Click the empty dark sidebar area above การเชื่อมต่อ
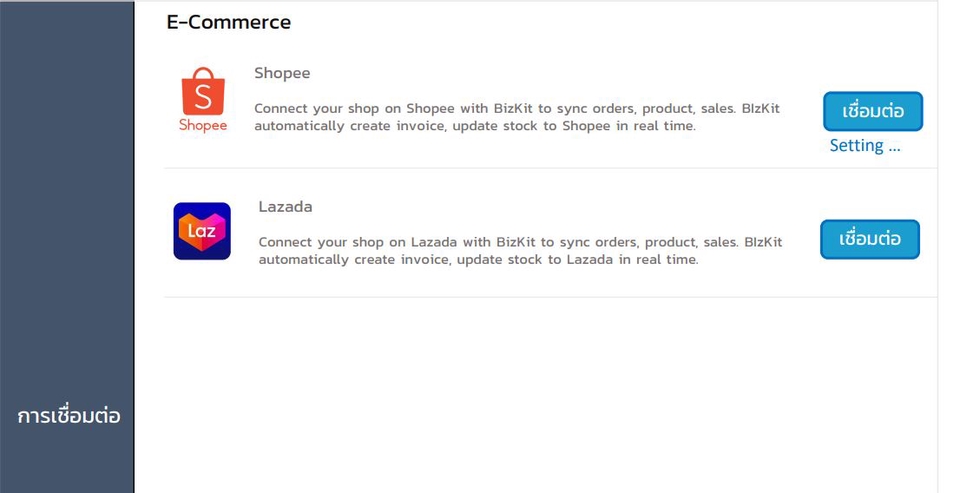 [x=67, y=196]
